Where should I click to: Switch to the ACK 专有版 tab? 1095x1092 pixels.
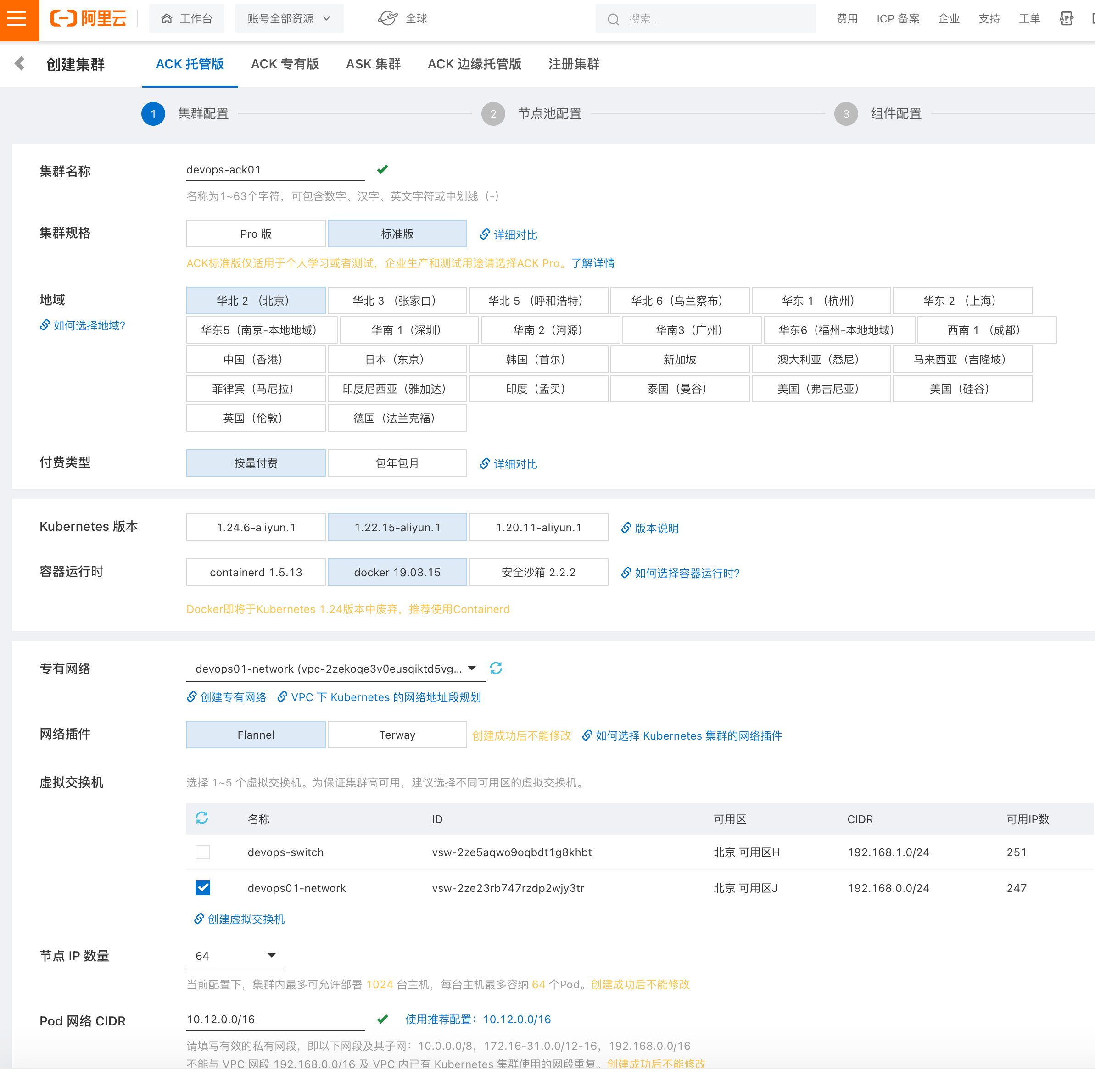click(285, 64)
